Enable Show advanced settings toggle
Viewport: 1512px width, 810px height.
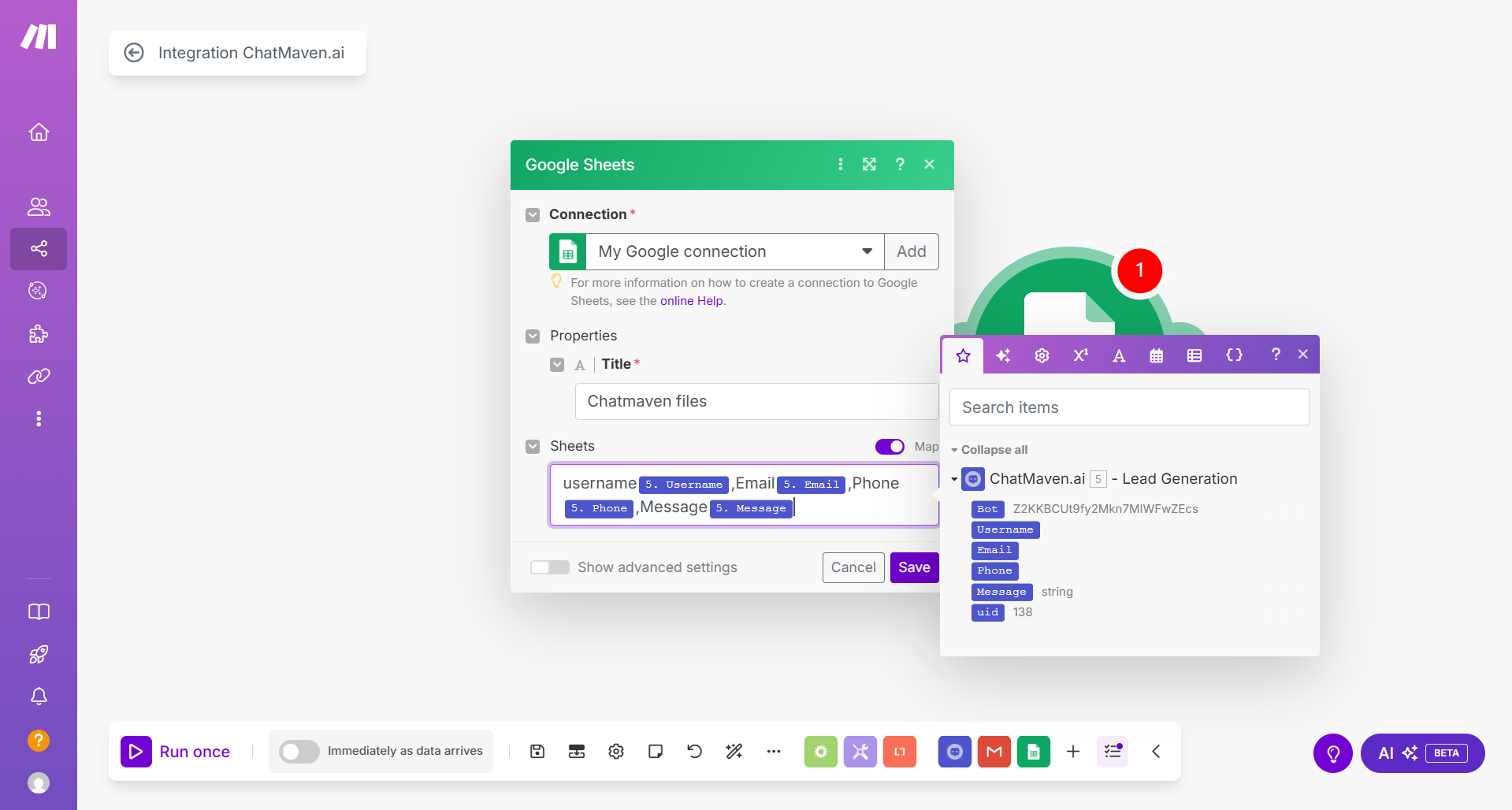click(x=550, y=567)
